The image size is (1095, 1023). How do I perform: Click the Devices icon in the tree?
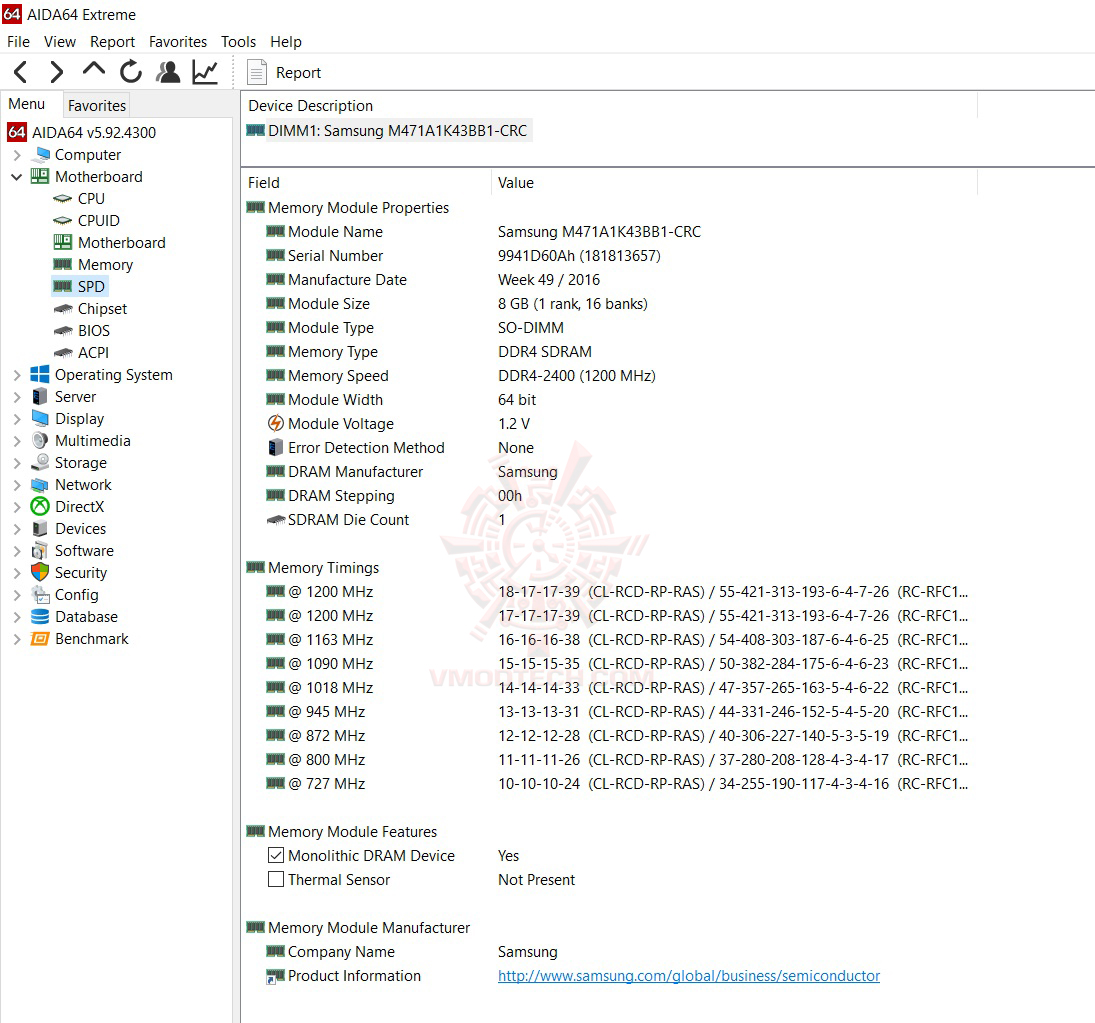pyautogui.click(x=40, y=529)
